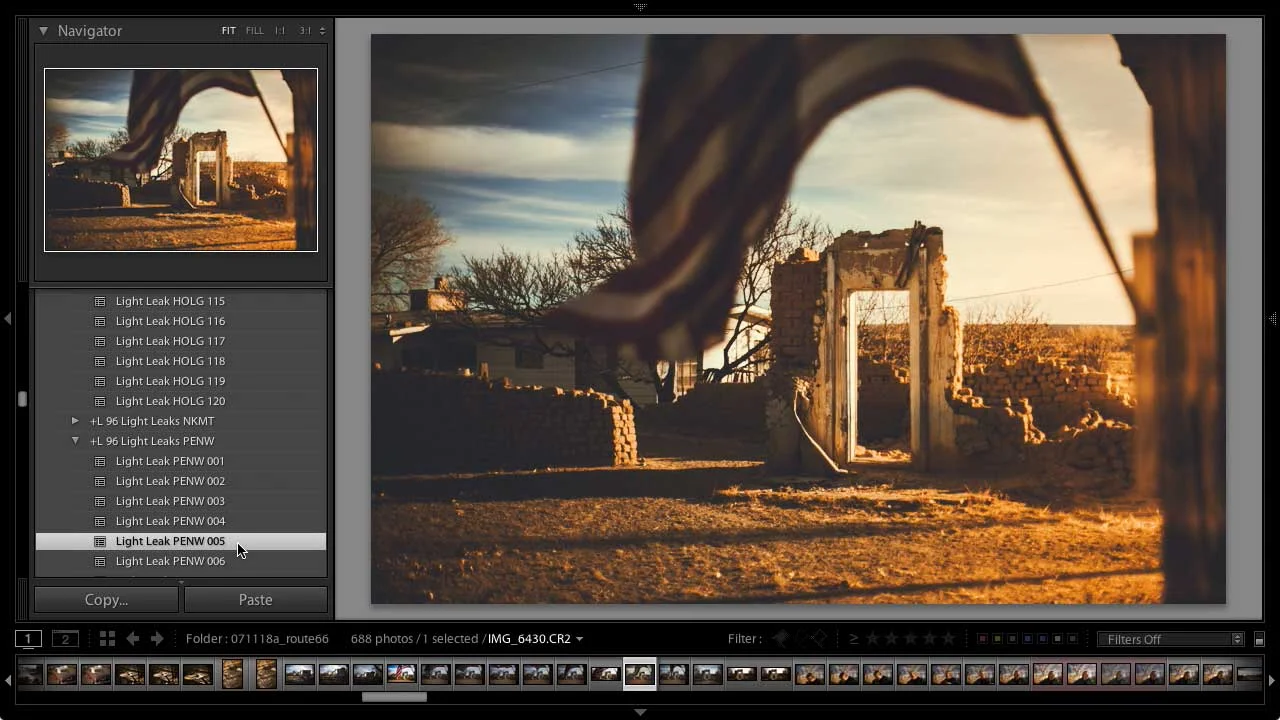The height and width of the screenshot is (720, 1280).
Task: Click the main photo in loupe view
Action: [798, 319]
